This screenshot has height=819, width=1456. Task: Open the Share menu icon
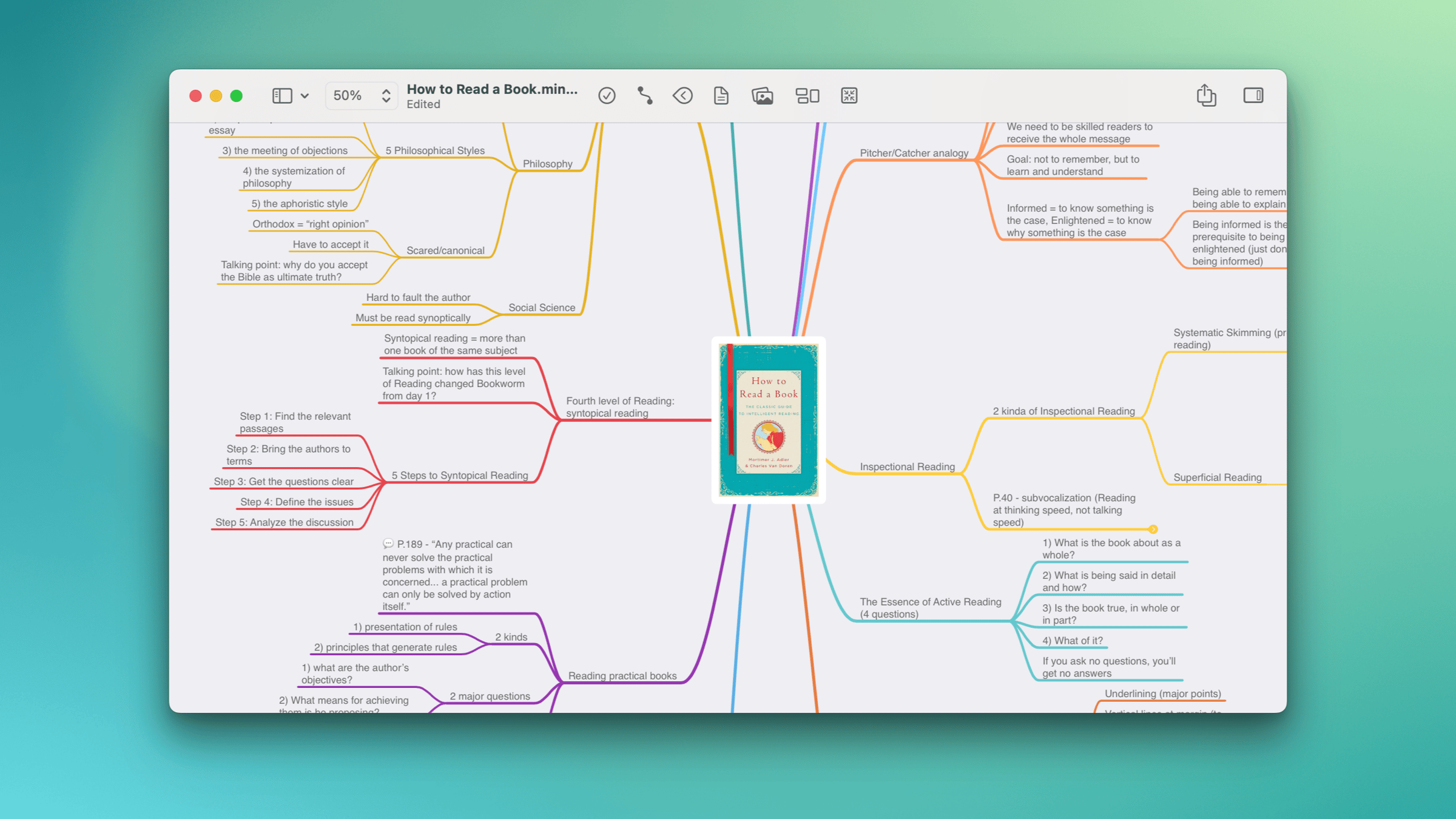pyautogui.click(x=1206, y=95)
